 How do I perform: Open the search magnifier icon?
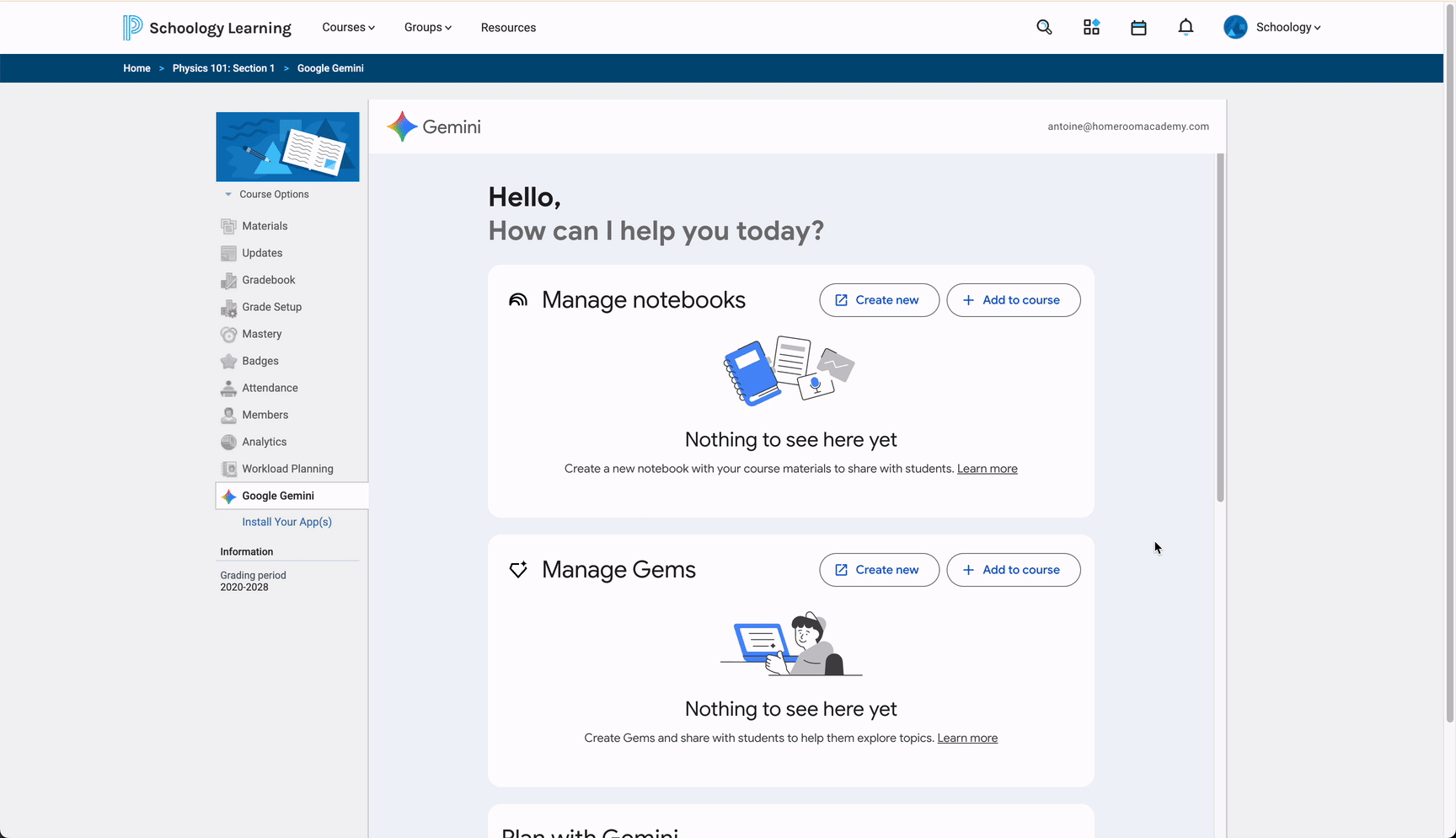1044,27
